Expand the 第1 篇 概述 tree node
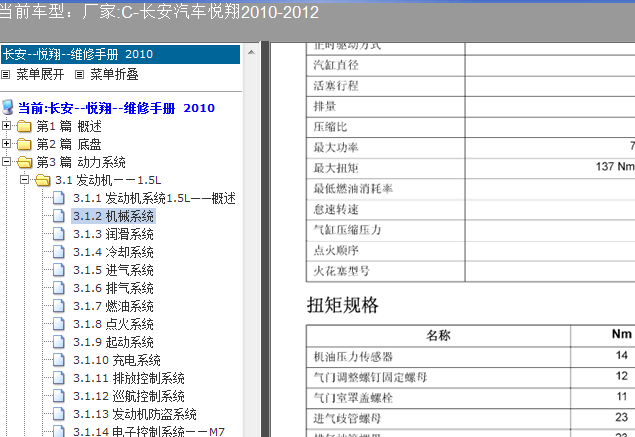 point(6,126)
